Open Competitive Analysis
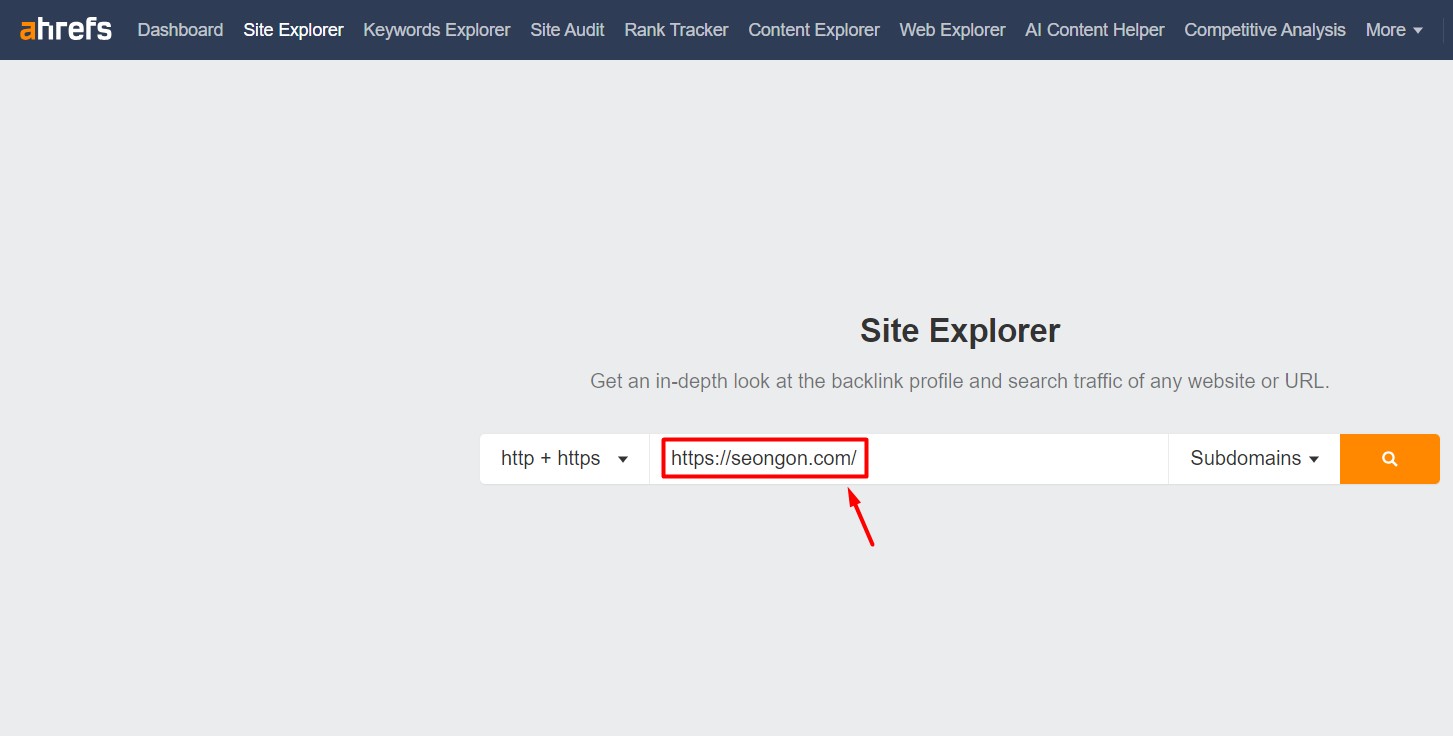Screen dimensions: 1453x736 [x=1265, y=30]
